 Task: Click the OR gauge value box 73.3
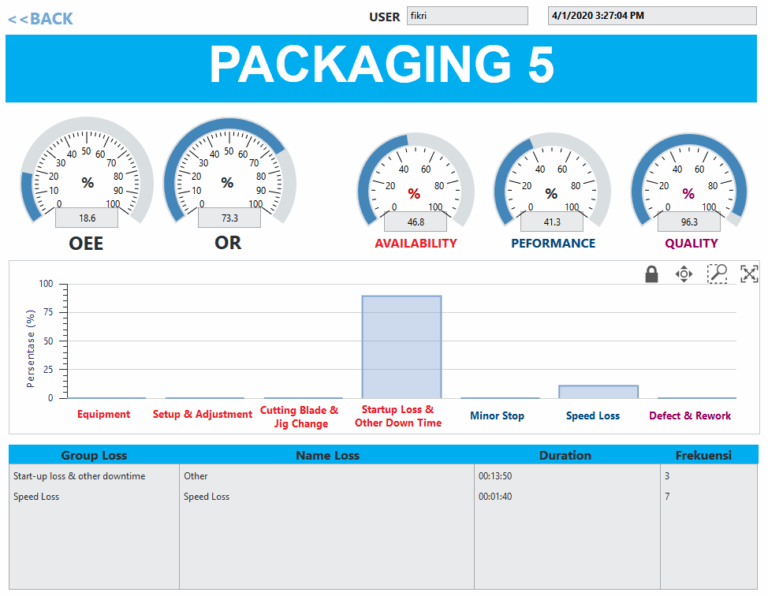(x=229, y=218)
